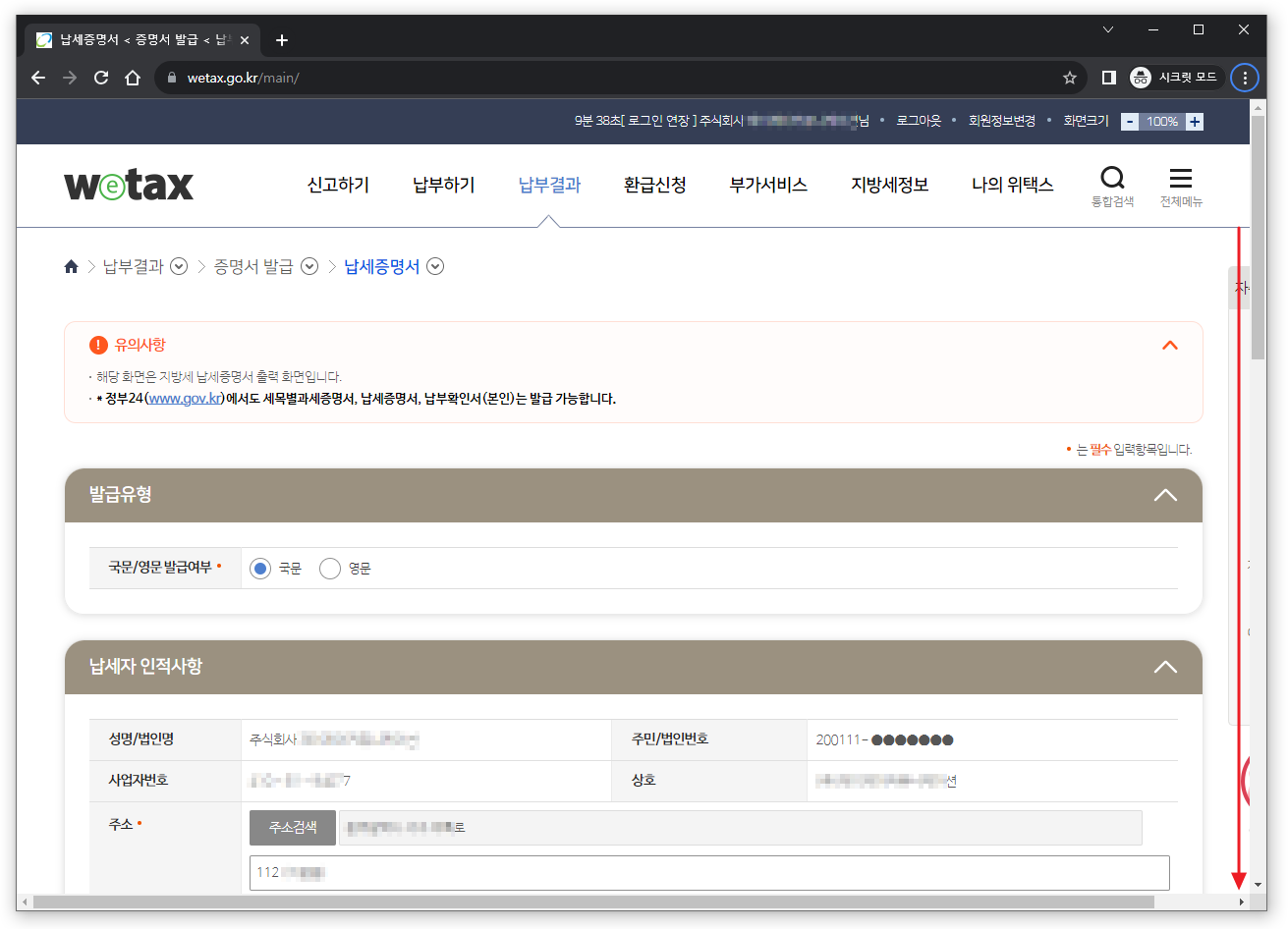
Task: Open 지방세정보 menu
Action: [890, 185]
